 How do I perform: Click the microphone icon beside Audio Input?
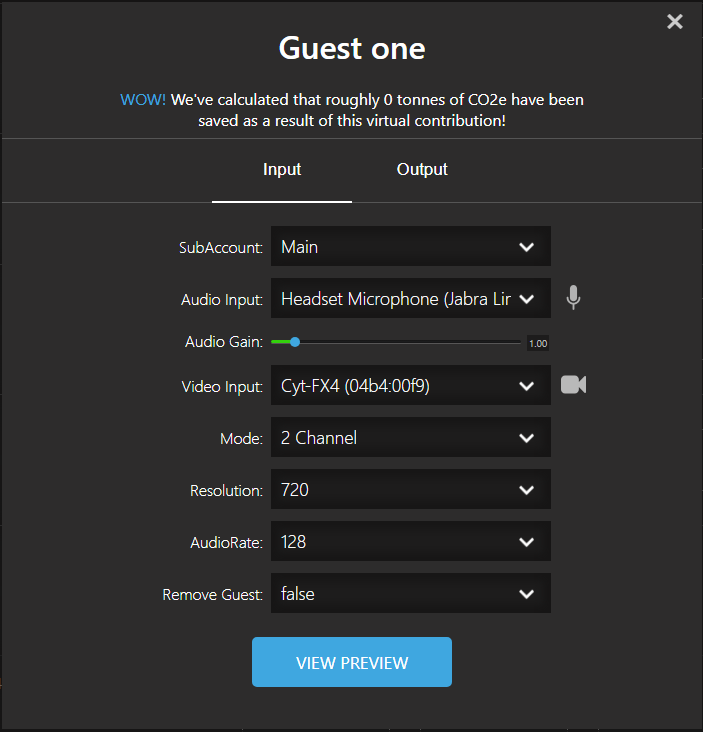[x=573, y=297]
